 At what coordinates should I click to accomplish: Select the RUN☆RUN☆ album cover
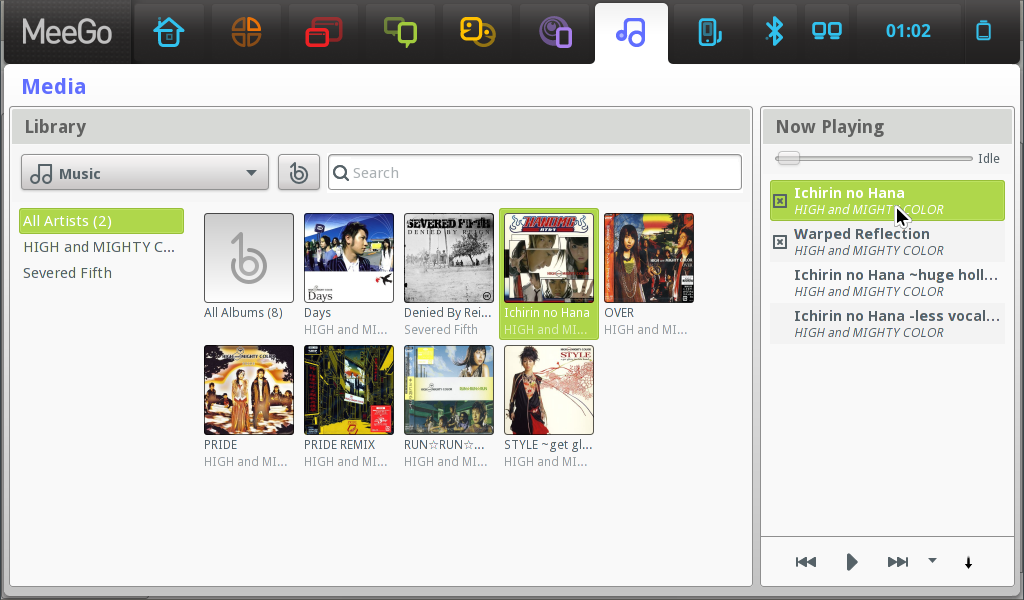[449, 390]
